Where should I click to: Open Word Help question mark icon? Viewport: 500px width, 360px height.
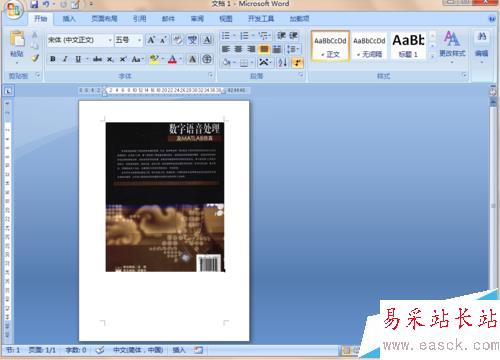[492, 19]
